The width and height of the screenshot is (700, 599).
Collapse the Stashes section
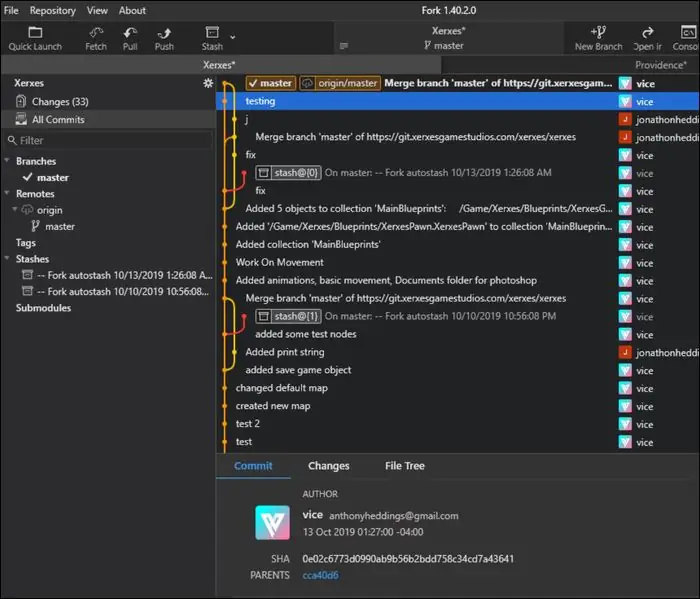[x=7, y=258]
